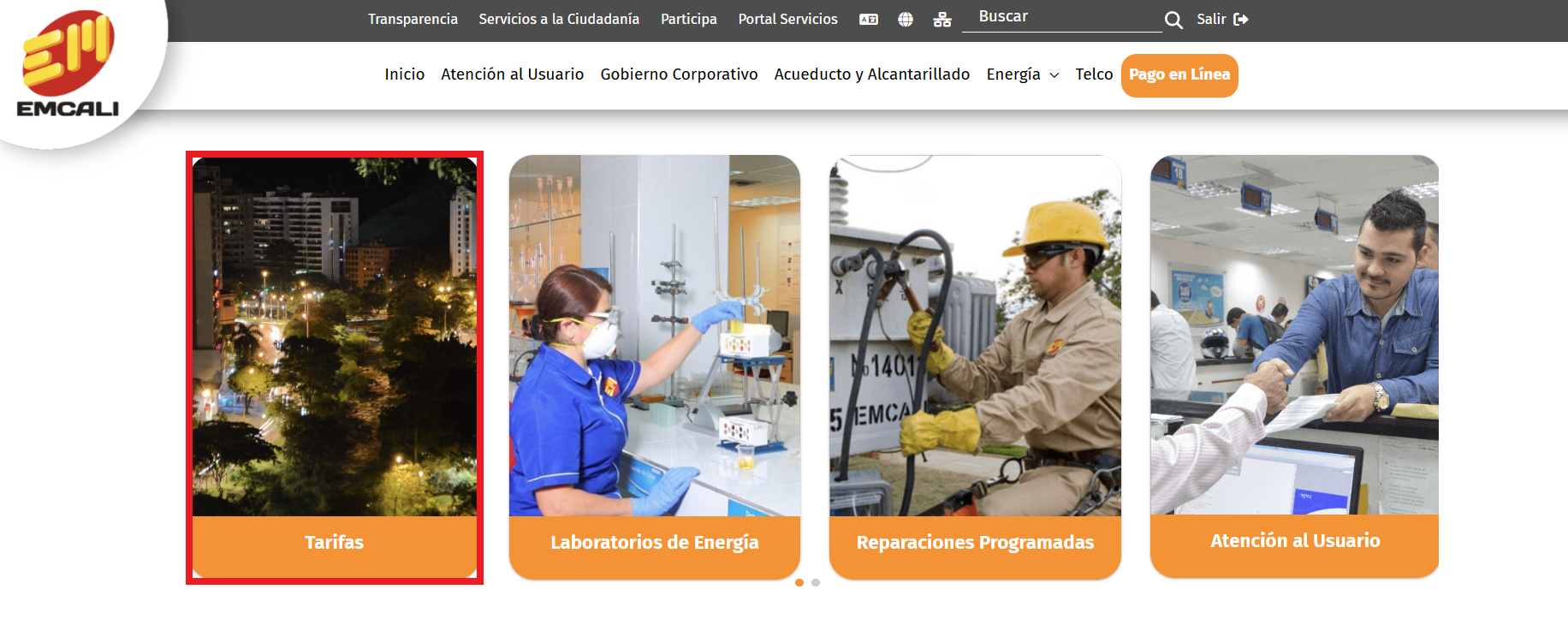Navigate to Inicio

click(405, 74)
